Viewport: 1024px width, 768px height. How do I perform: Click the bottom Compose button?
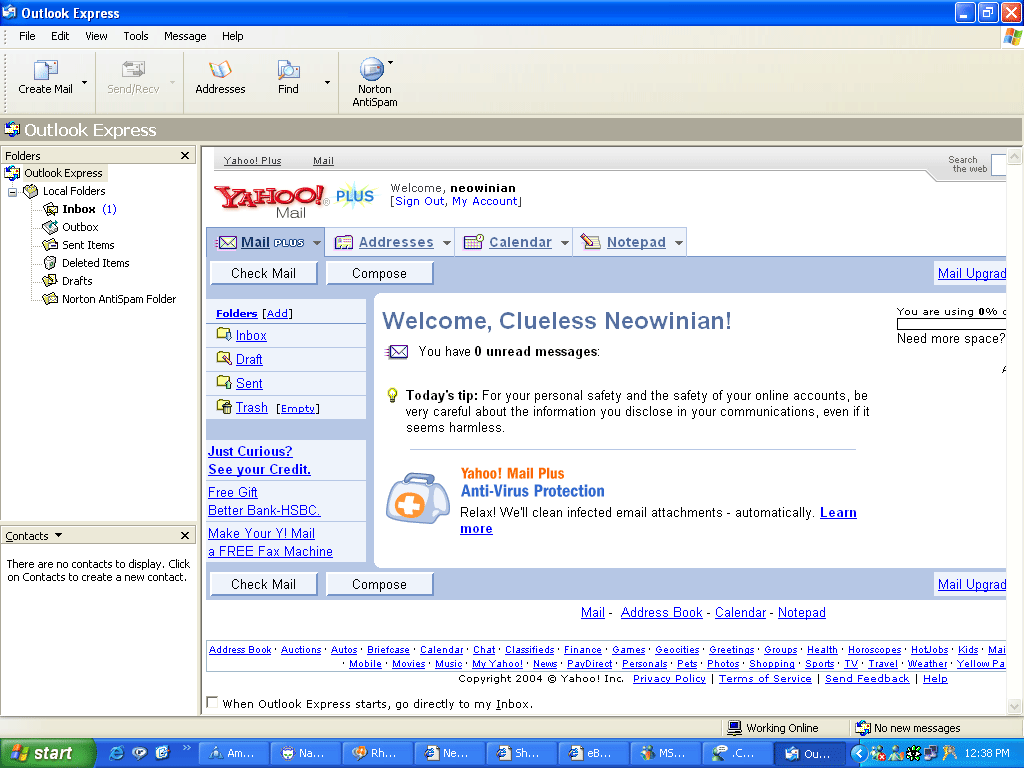[x=379, y=584]
